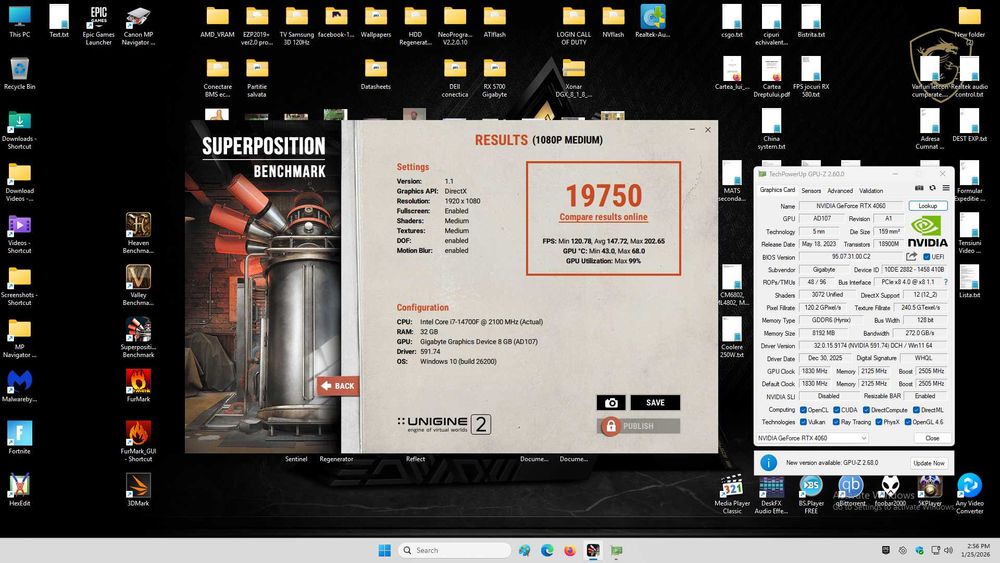This screenshot has width=1000, height=563.
Task: Click the taskbar Search box
Action: coord(454,550)
